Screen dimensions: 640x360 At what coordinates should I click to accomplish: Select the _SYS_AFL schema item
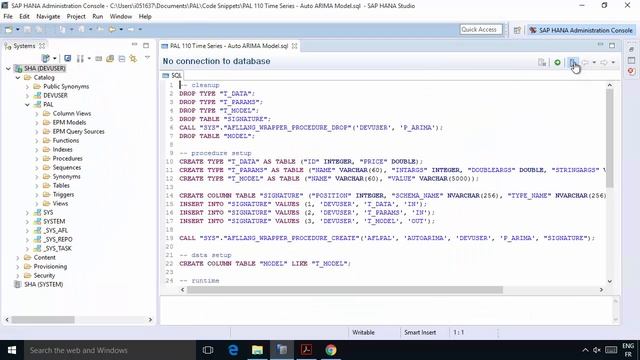coord(56,231)
